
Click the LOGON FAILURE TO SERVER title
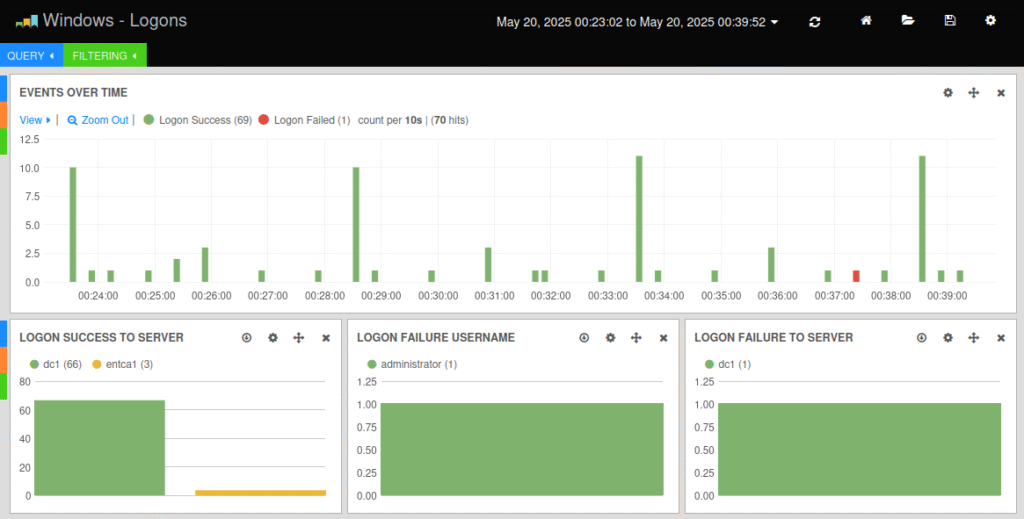(x=773, y=338)
